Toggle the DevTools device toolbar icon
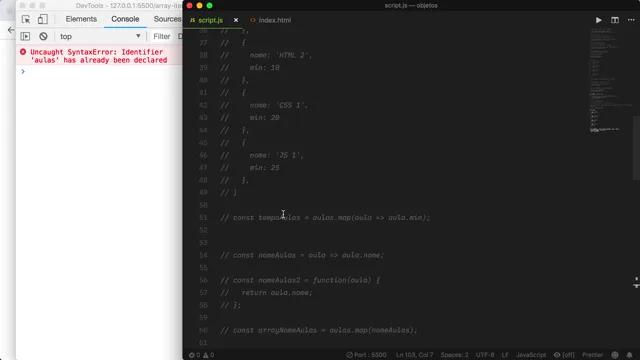This screenshot has width=640, height=360. [42, 19]
